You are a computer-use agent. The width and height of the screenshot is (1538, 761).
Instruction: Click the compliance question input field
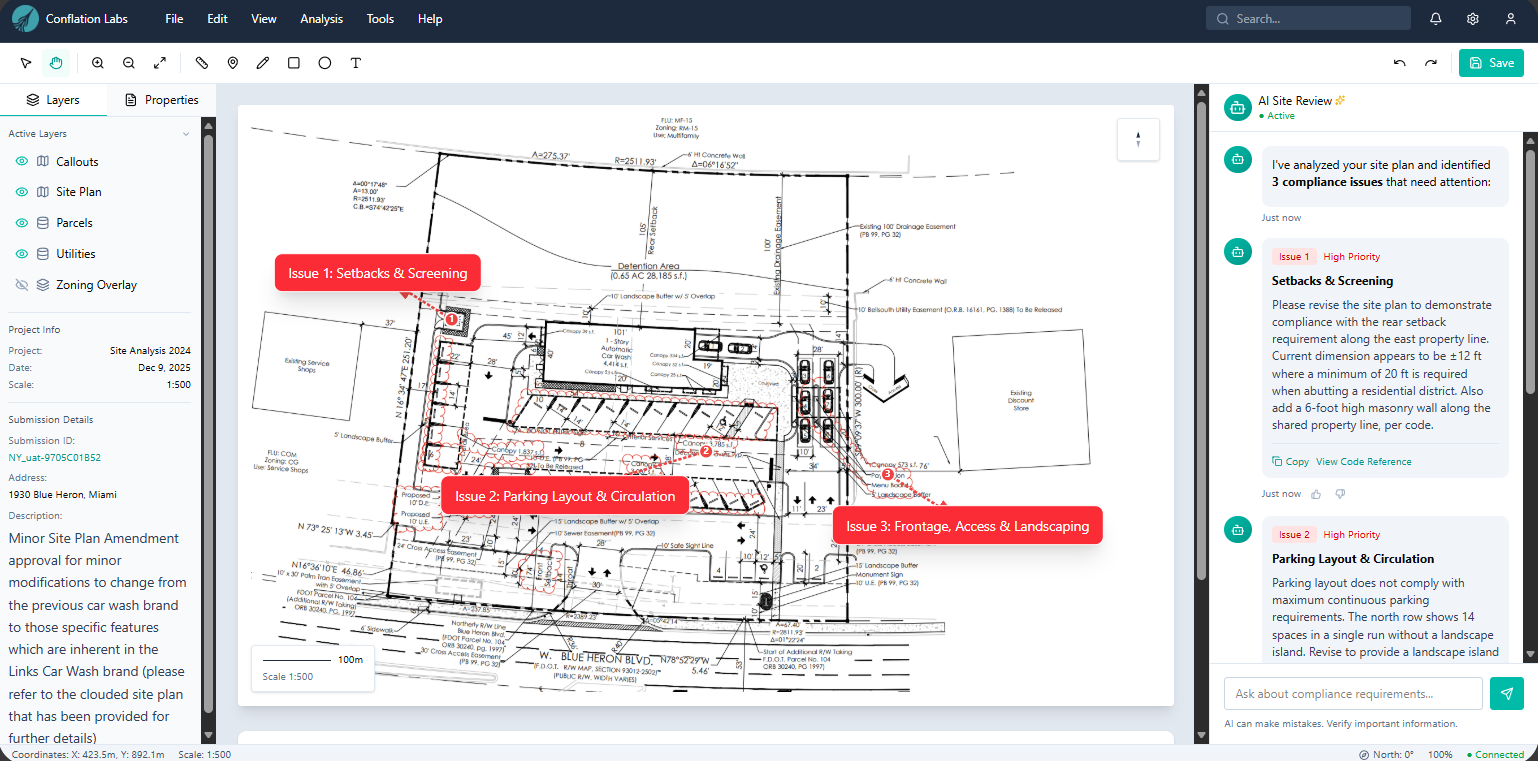click(x=1353, y=693)
